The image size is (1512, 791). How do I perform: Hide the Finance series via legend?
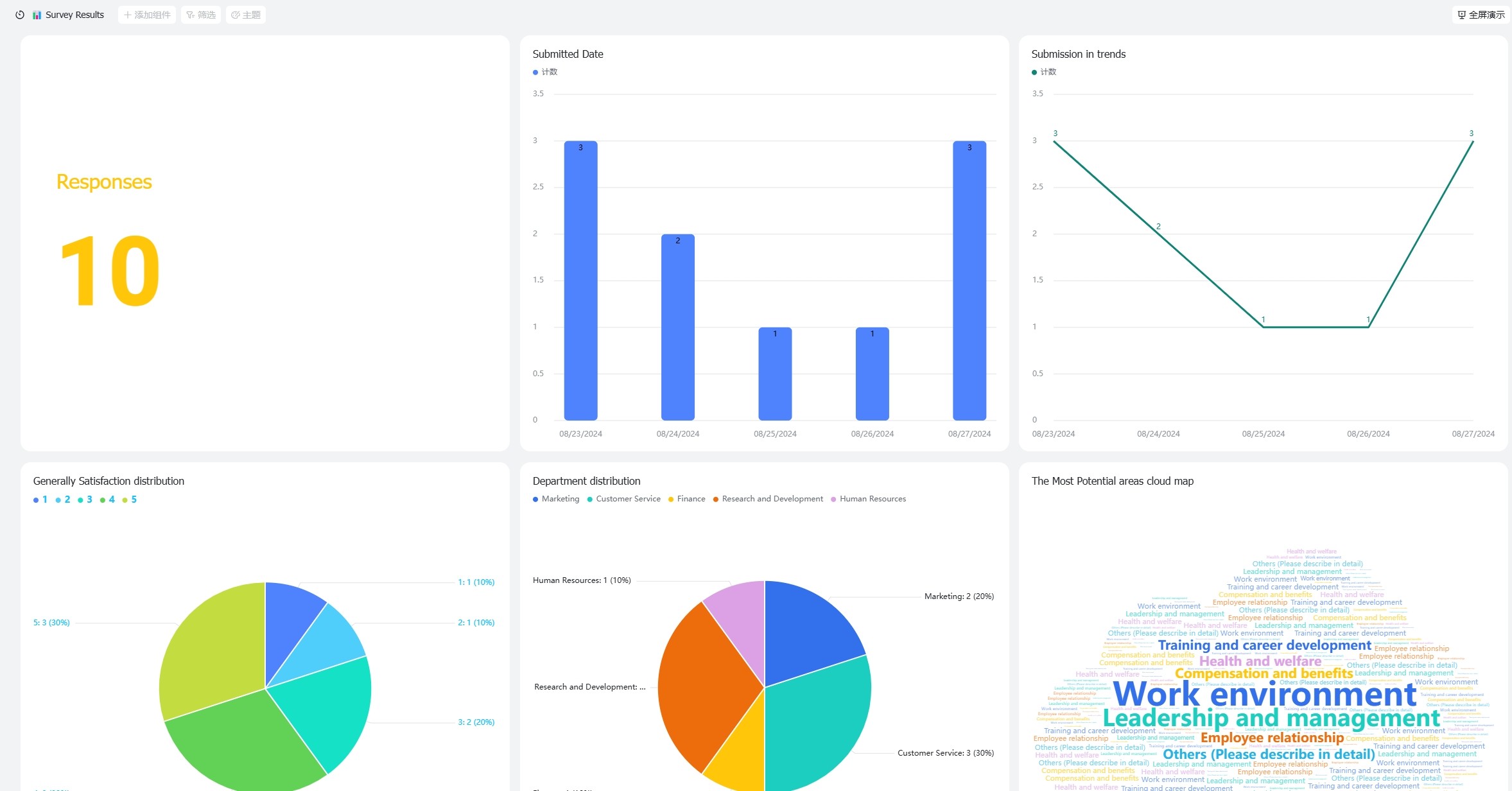[x=687, y=499]
